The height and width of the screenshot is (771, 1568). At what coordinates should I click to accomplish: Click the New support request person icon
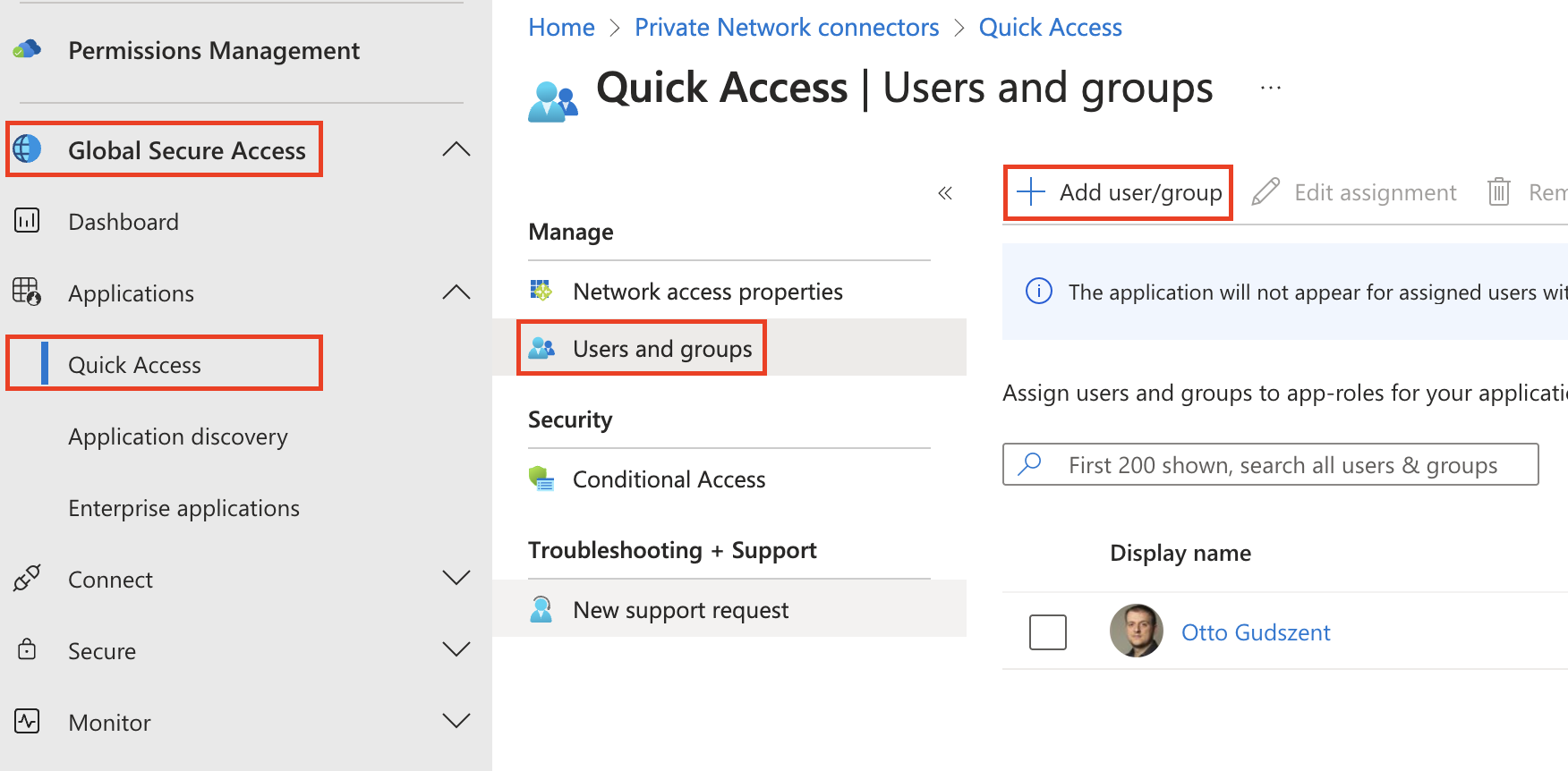click(x=541, y=609)
